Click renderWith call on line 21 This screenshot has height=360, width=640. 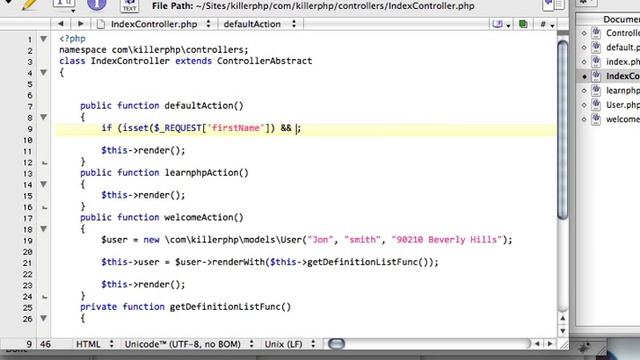point(237,262)
